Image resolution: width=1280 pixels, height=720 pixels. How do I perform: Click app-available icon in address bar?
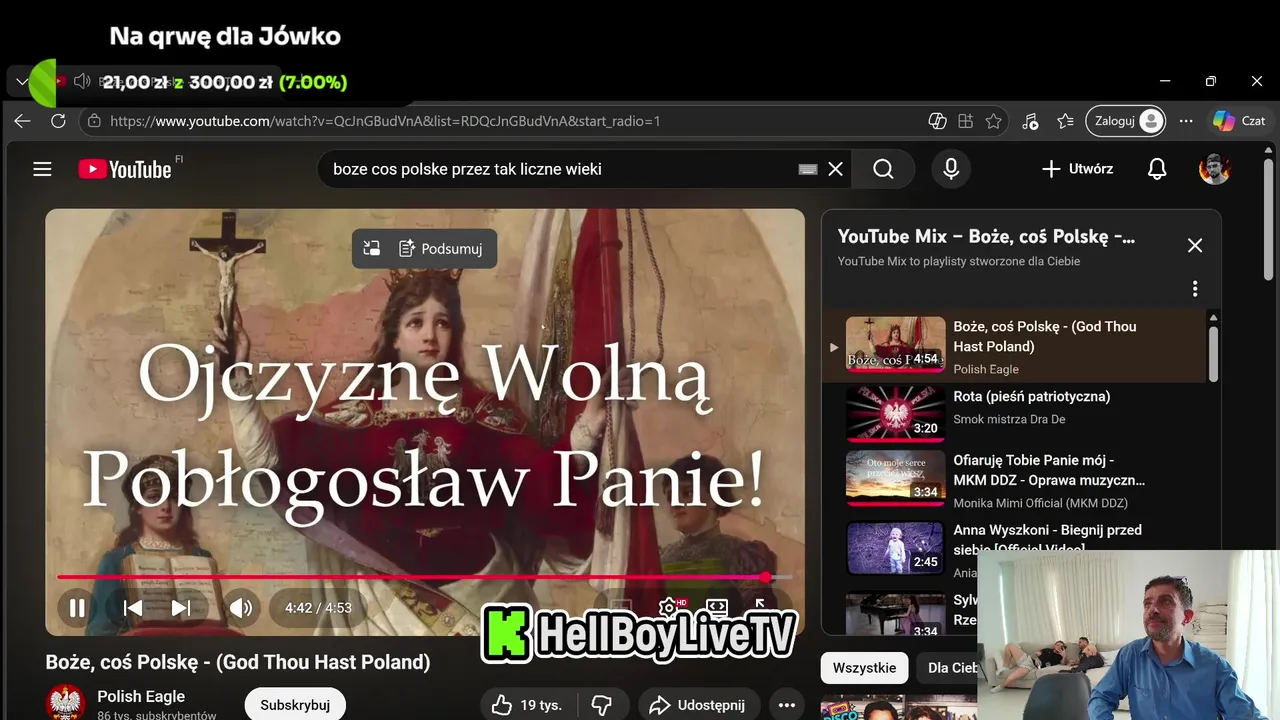click(965, 121)
